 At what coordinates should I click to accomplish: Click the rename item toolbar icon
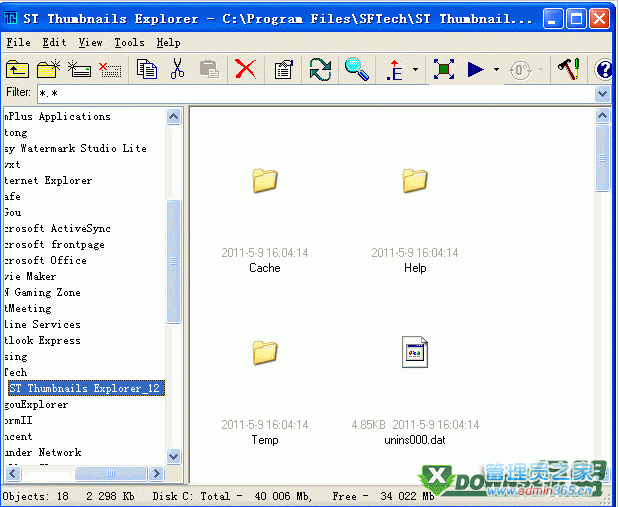click(79, 69)
